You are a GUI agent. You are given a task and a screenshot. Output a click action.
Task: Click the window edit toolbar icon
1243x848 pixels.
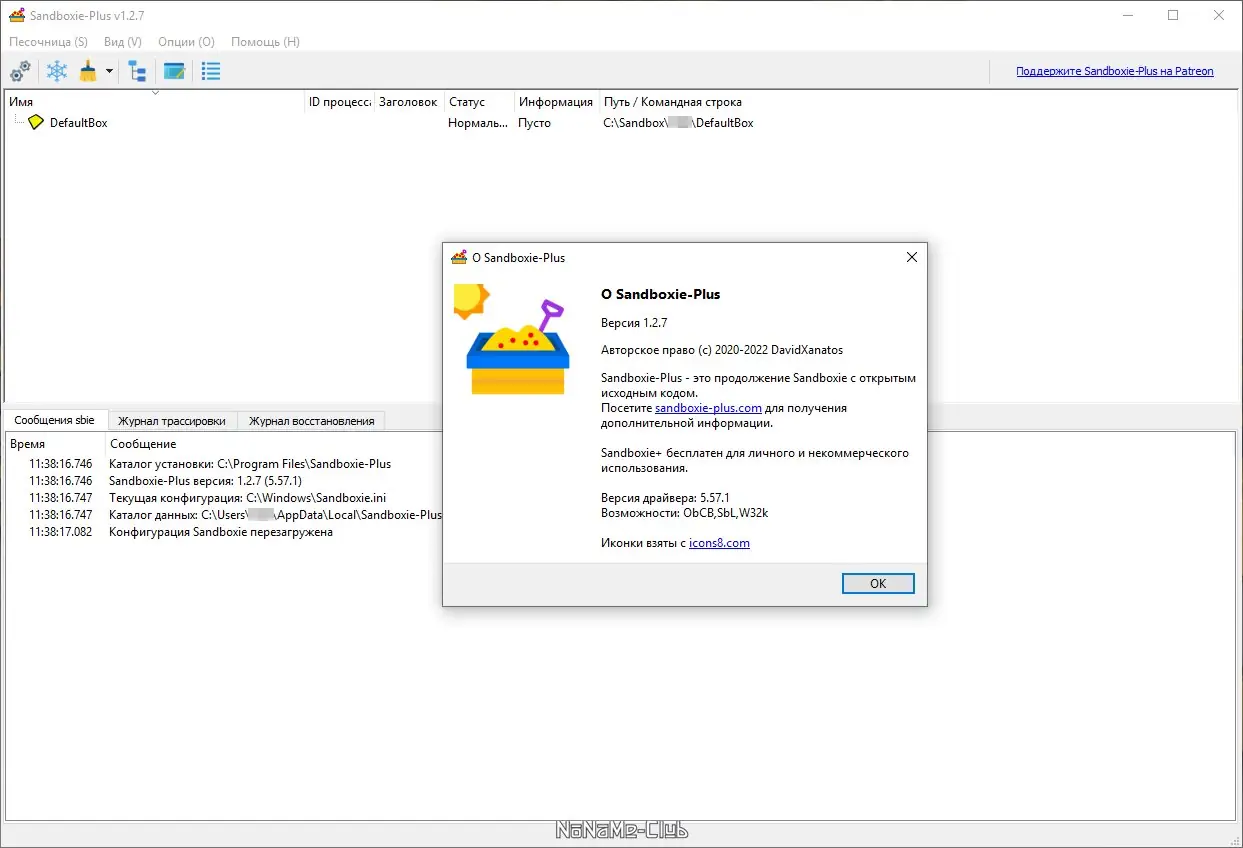tap(174, 71)
